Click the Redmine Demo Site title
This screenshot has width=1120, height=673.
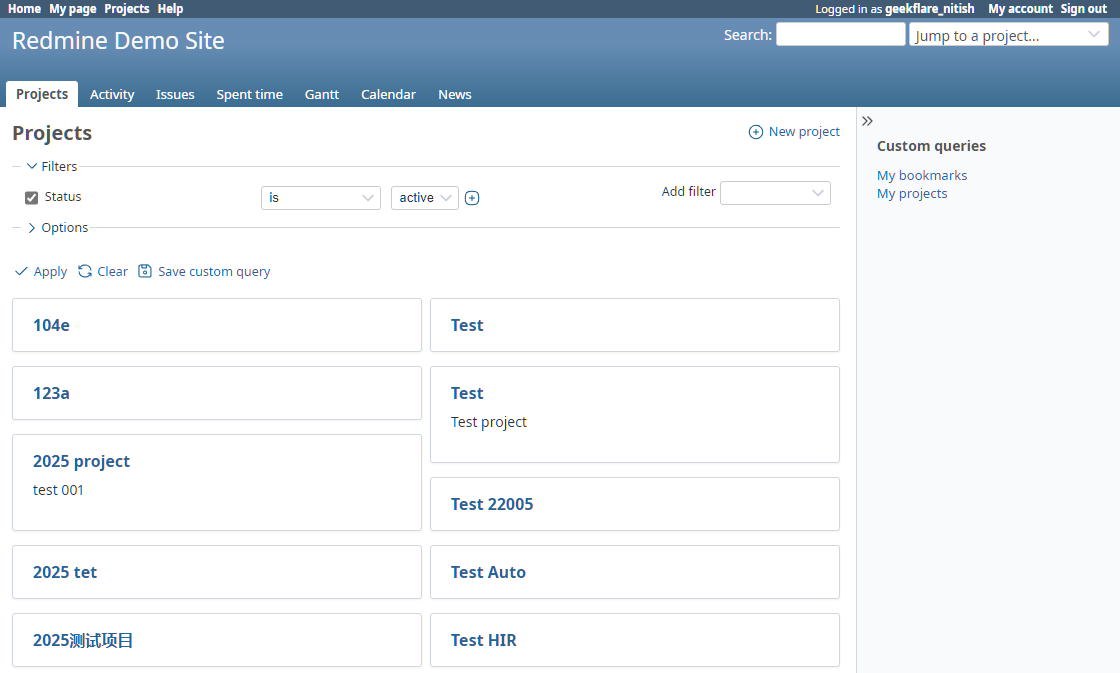[x=119, y=41]
